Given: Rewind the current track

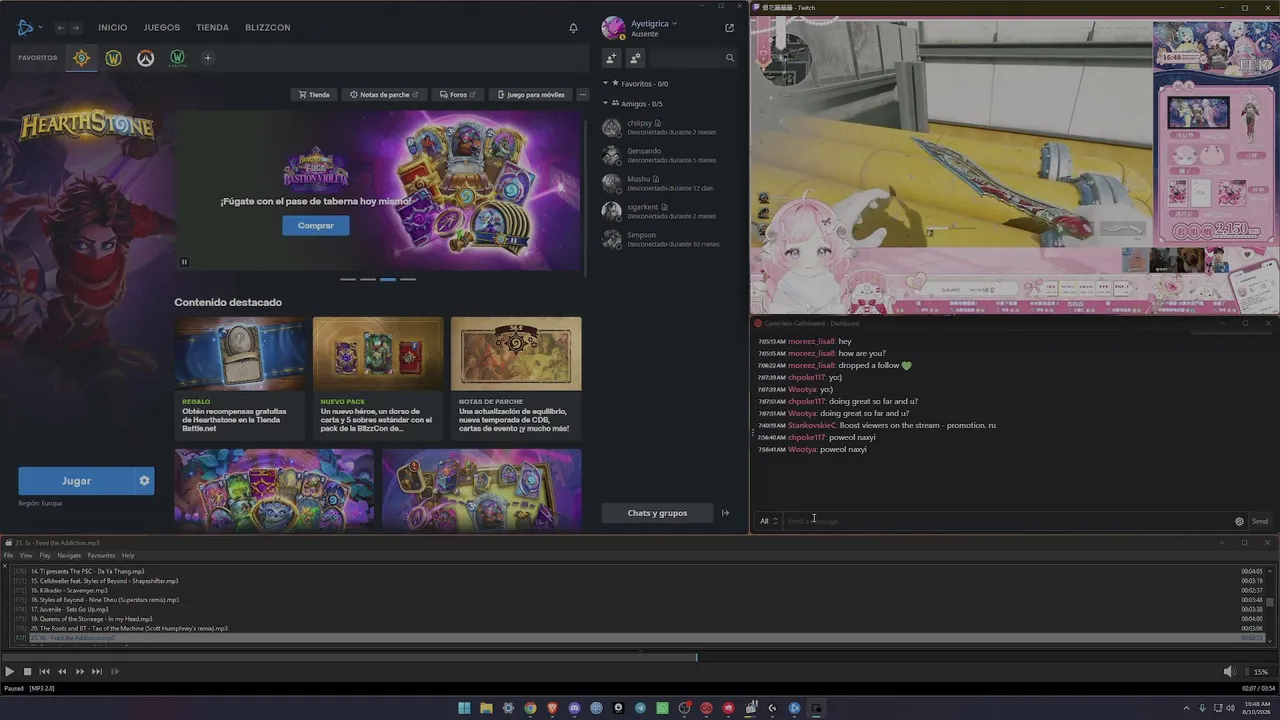Looking at the screenshot, I should click(62, 672).
